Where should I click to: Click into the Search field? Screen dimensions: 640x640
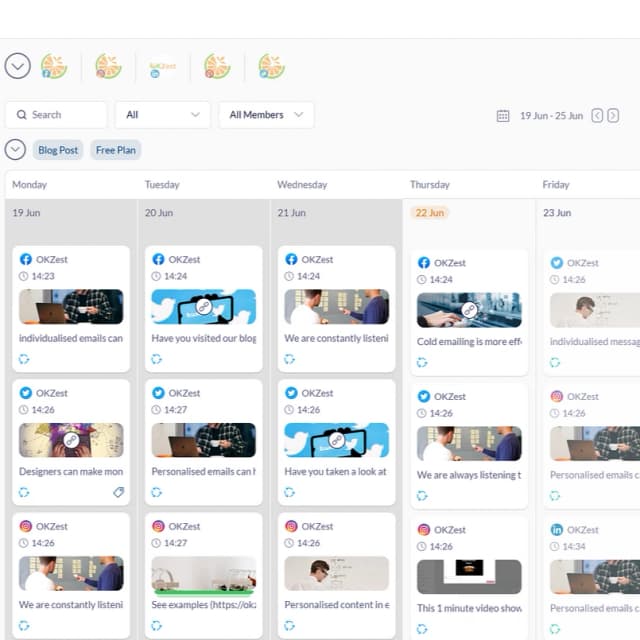pyautogui.click(x=56, y=115)
